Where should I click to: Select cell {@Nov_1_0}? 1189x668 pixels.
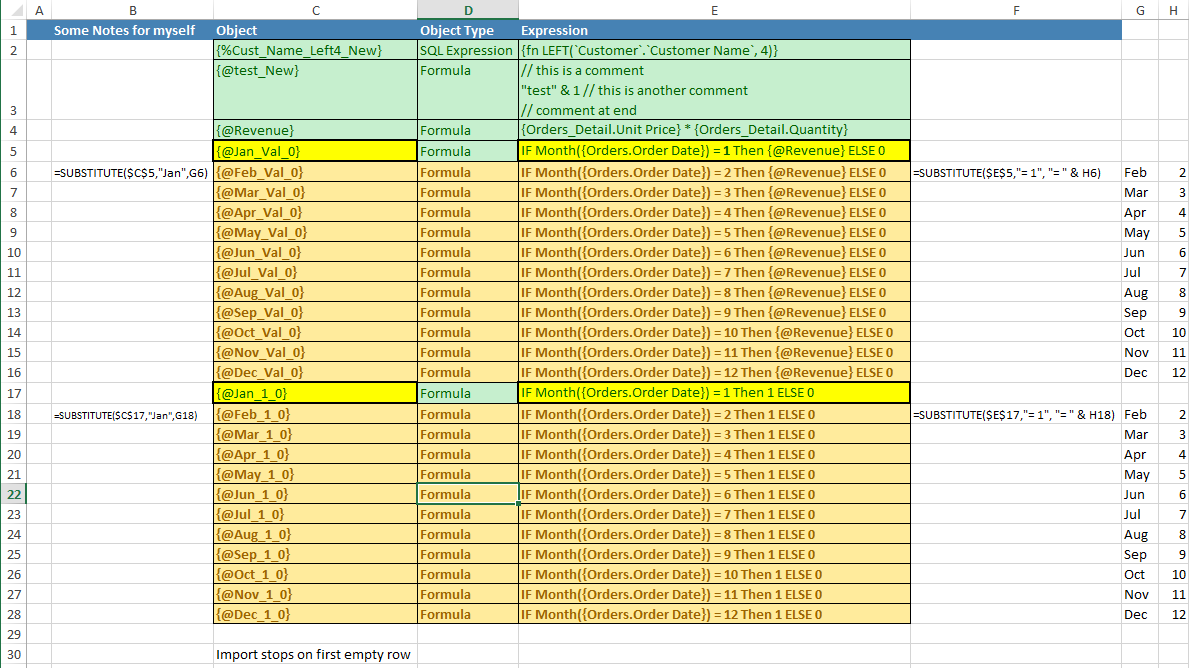315,594
